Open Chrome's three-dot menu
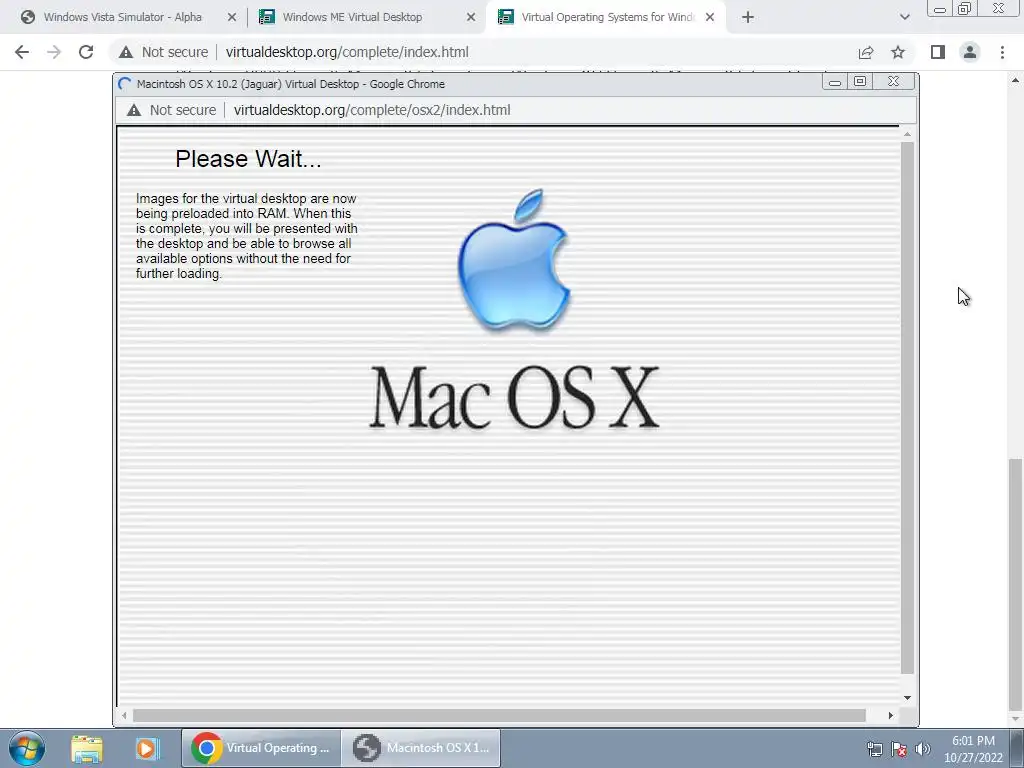The width and height of the screenshot is (1024, 768). [x=1002, y=52]
